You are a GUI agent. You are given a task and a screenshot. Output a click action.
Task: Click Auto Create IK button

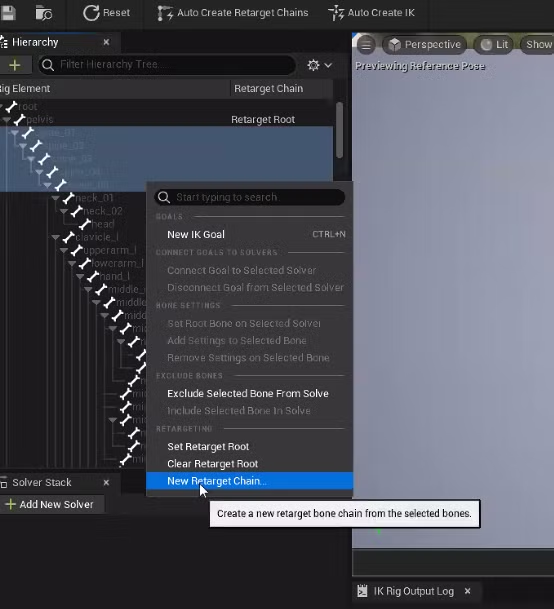[x=372, y=13]
